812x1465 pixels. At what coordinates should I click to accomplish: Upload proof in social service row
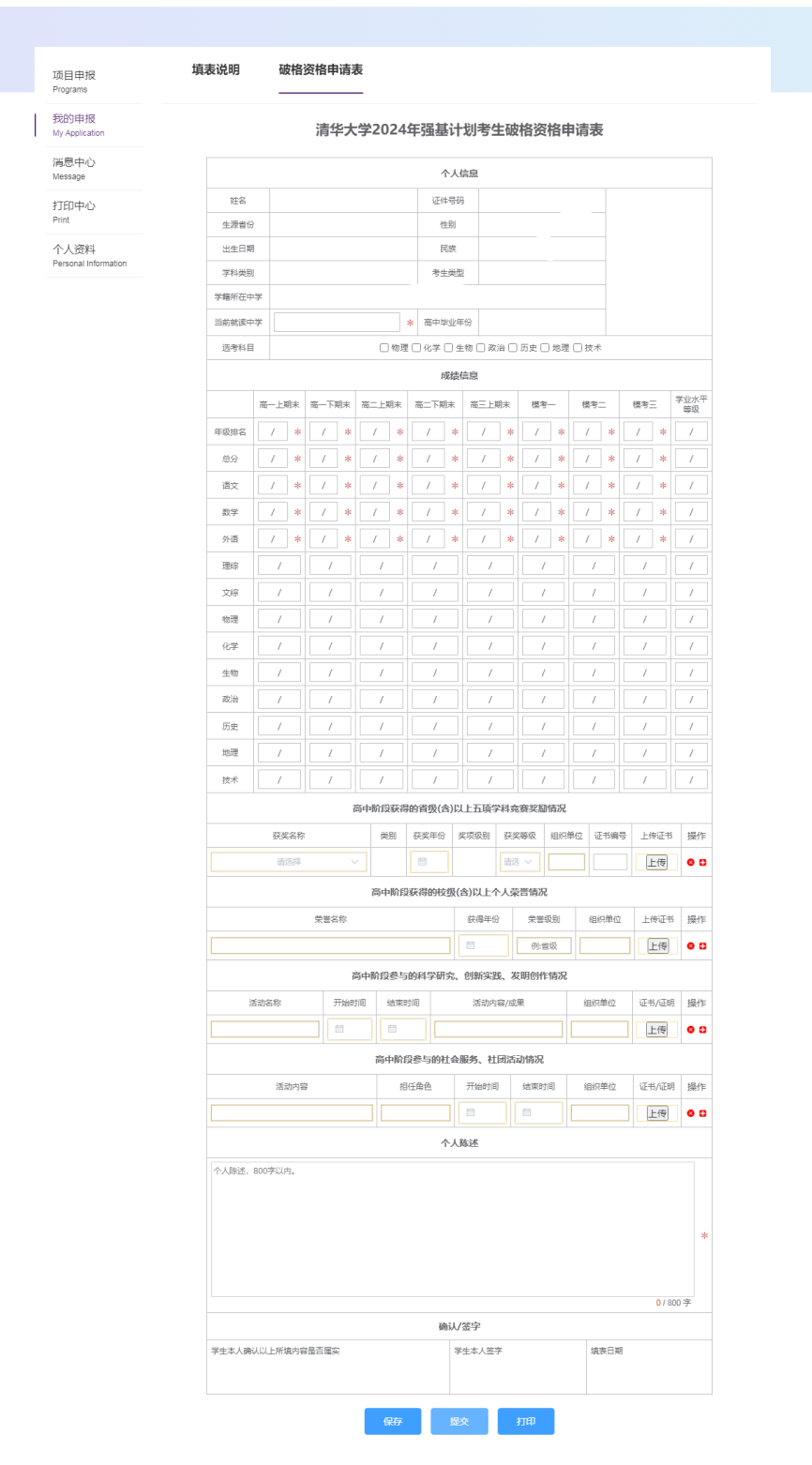(657, 1112)
